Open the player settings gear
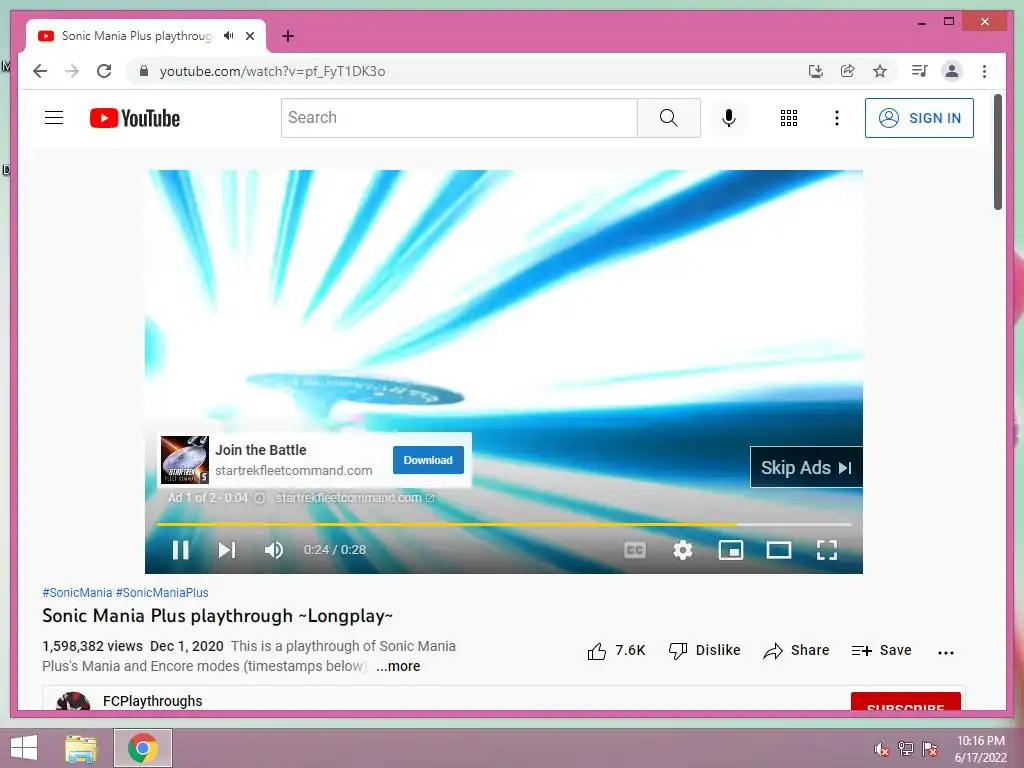Image resolution: width=1024 pixels, height=768 pixels. click(682, 550)
